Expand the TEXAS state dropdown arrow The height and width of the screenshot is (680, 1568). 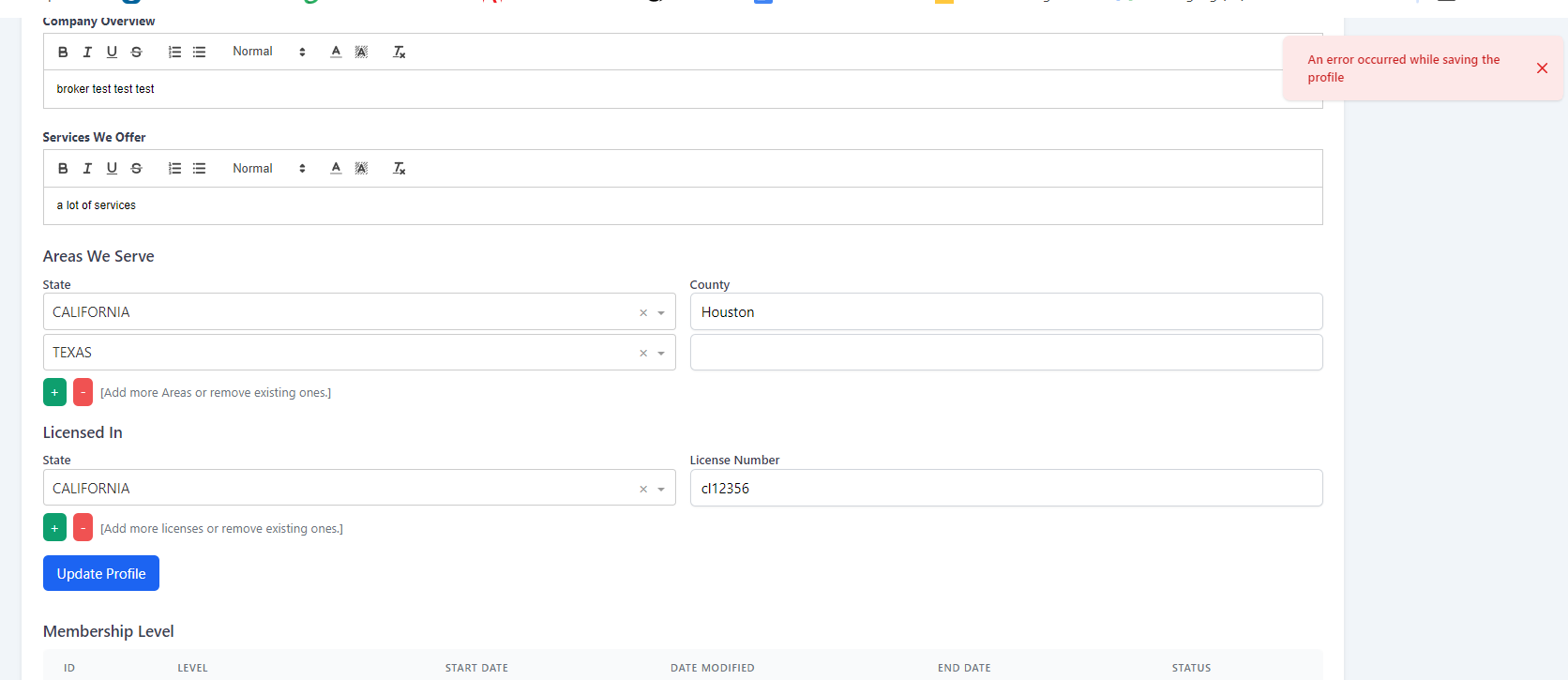(661, 354)
